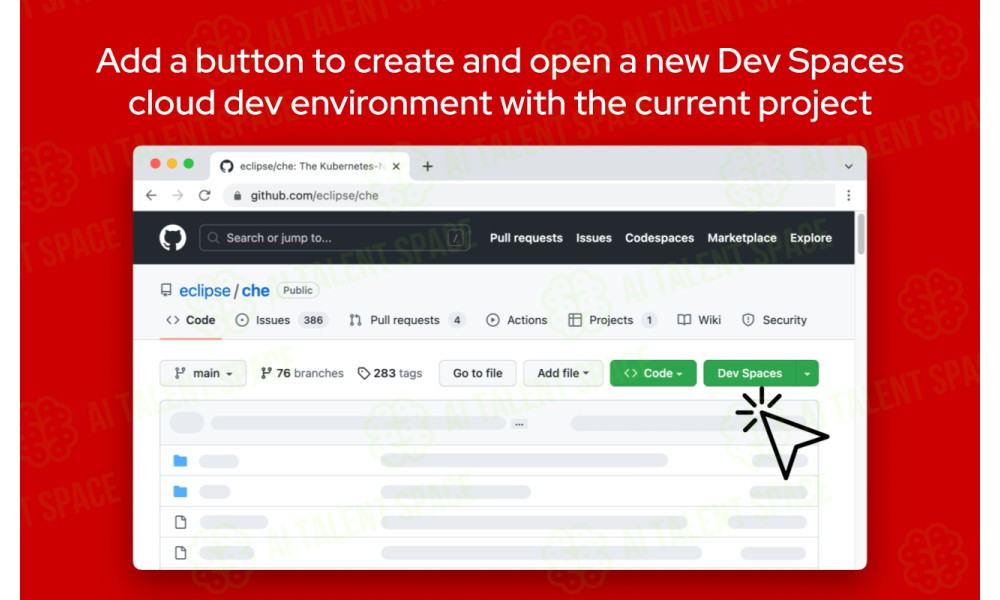Click the tag icon next to 283 tags
The width and height of the screenshot is (1000, 600).
364,373
